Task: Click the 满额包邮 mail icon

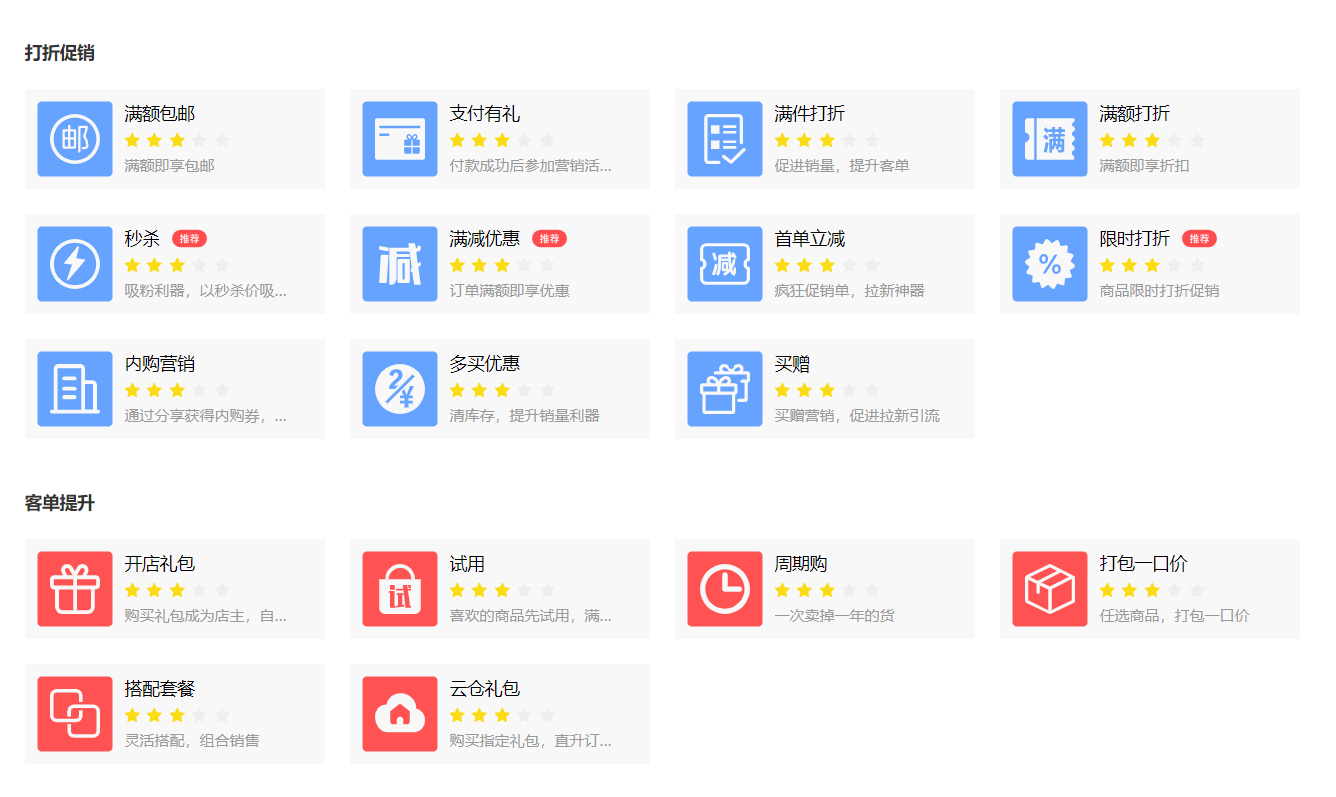Action: (75, 139)
